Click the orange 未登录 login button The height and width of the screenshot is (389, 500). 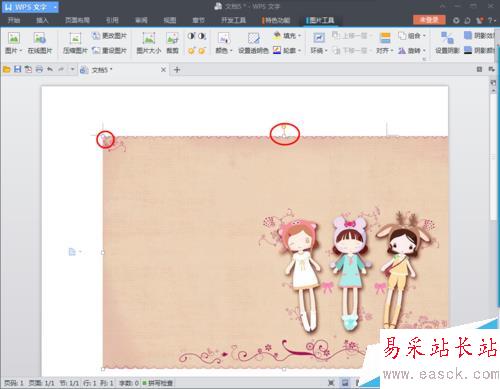[x=429, y=20]
